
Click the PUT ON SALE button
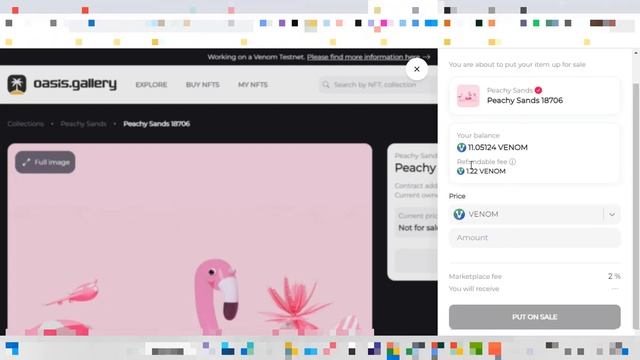tap(535, 317)
